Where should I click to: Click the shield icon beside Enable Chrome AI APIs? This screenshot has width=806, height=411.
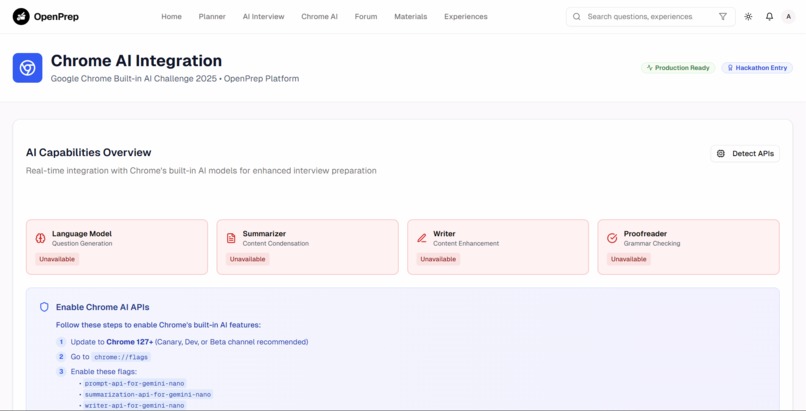point(44,307)
